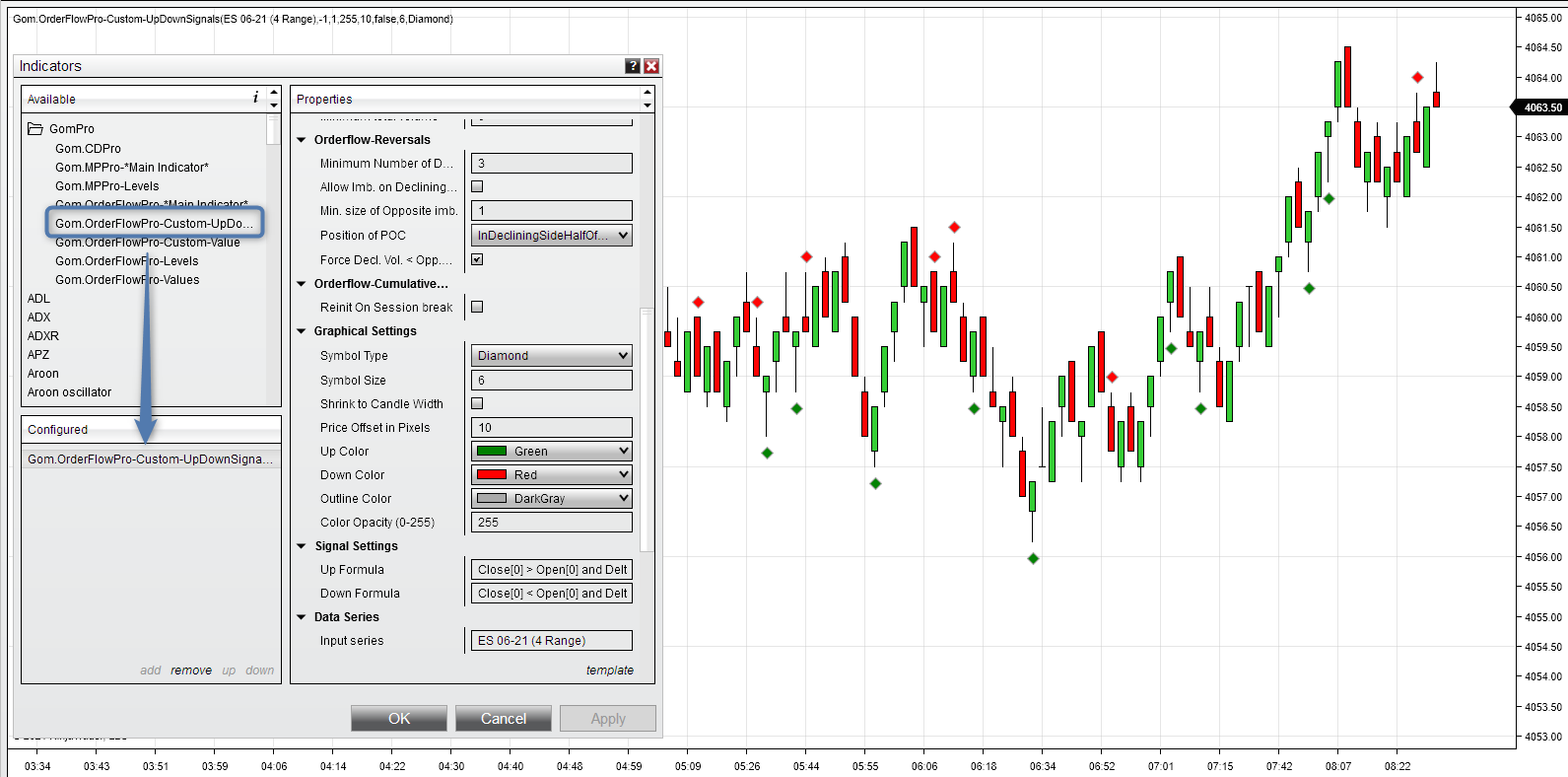Collapse the Orderflow-Cumulative section
1568x777 pixels.
(x=302, y=284)
